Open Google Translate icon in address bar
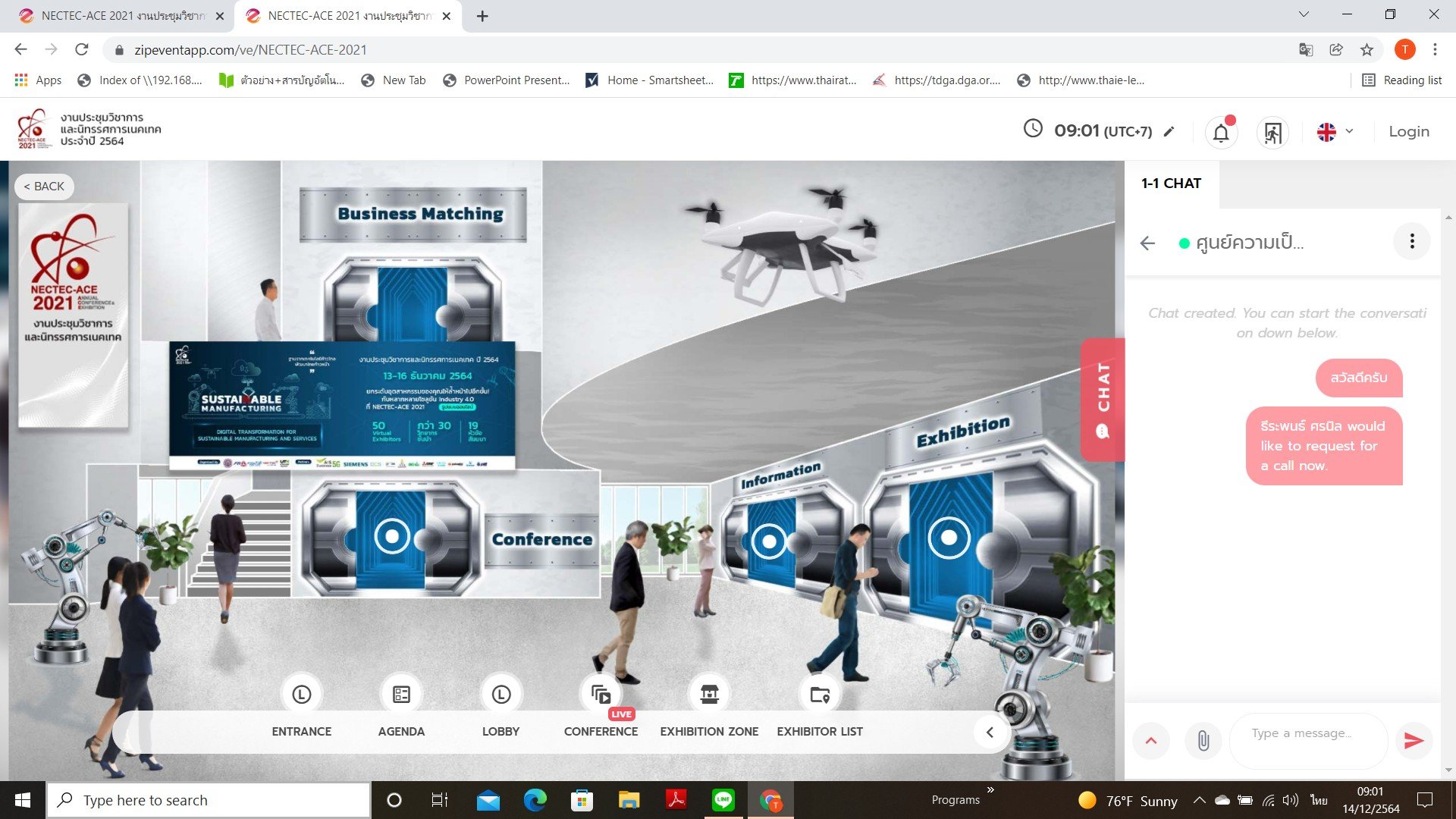Screen dimensions: 1456x819 click(1306, 49)
